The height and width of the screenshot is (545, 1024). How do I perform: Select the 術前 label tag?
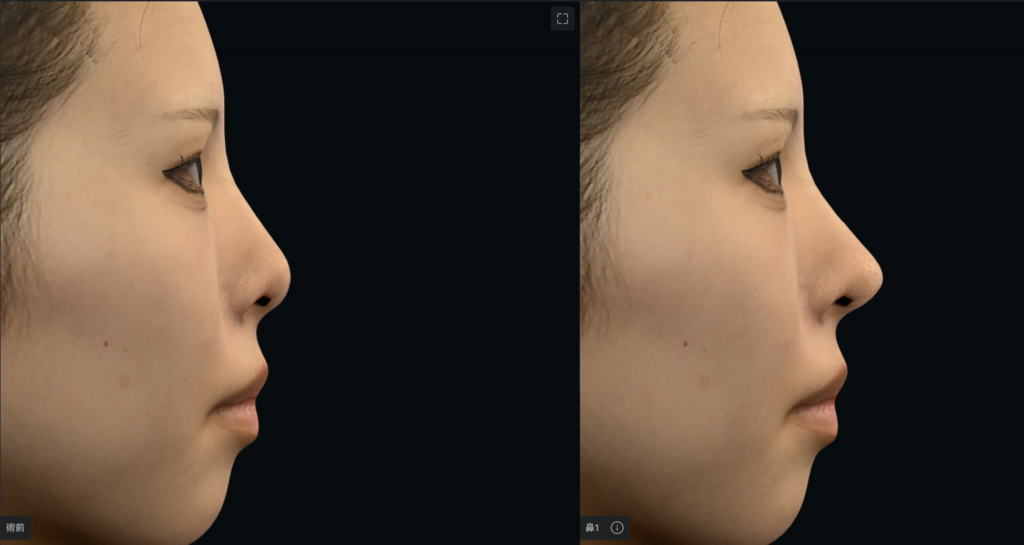(15, 527)
